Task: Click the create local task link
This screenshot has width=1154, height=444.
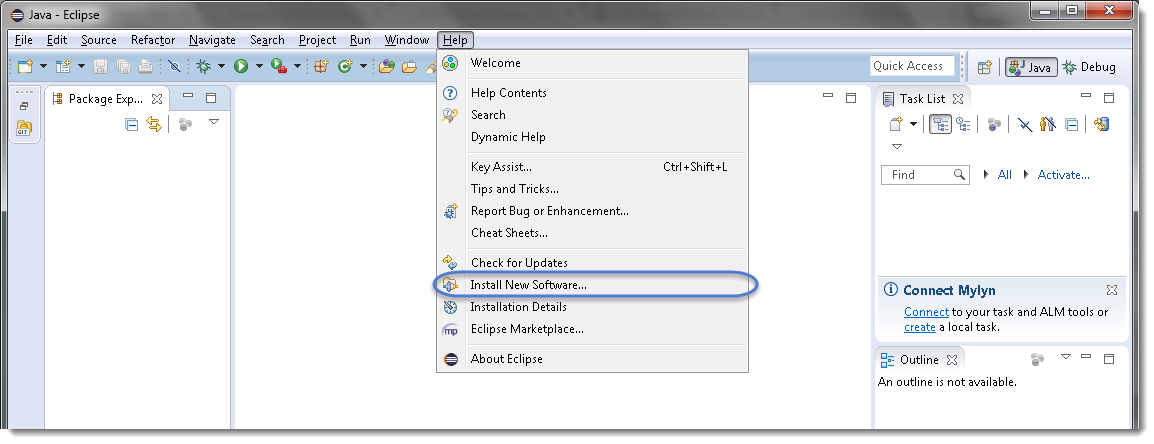Action: [x=919, y=327]
